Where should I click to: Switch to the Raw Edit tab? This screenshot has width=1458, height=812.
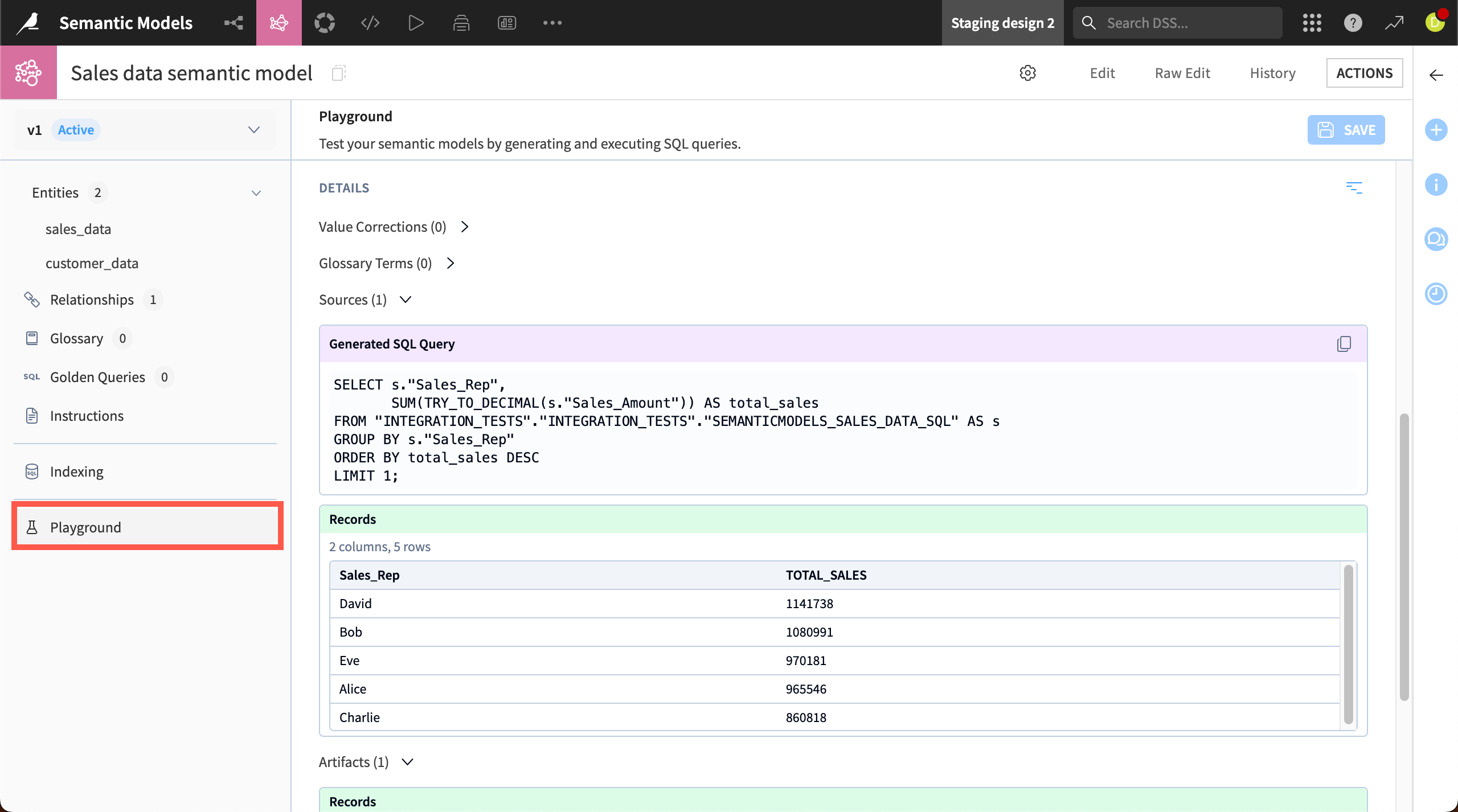click(1182, 73)
